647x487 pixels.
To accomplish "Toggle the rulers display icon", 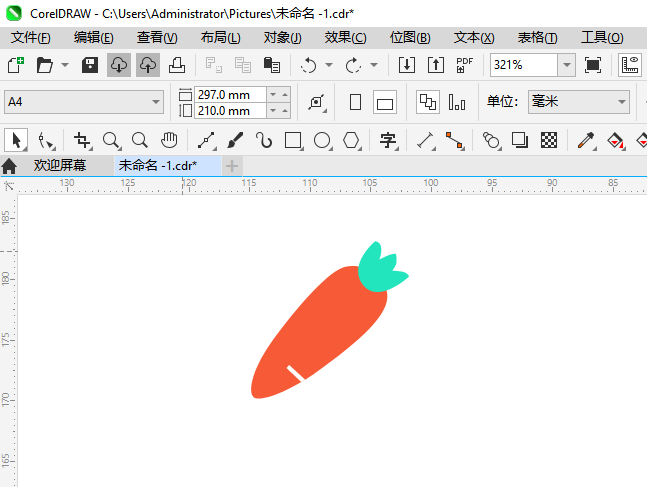I will (x=630, y=65).
